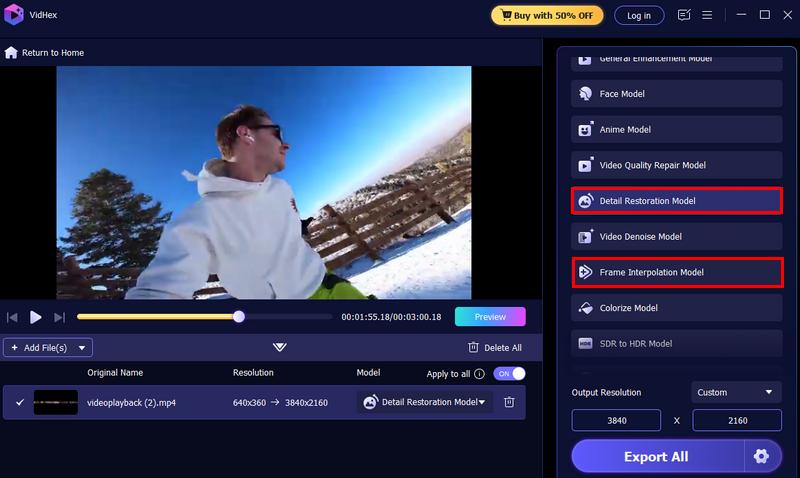Skip to the next frame
Image resolution: width=800 pixels, height=478 pixels.
[59, 317]
